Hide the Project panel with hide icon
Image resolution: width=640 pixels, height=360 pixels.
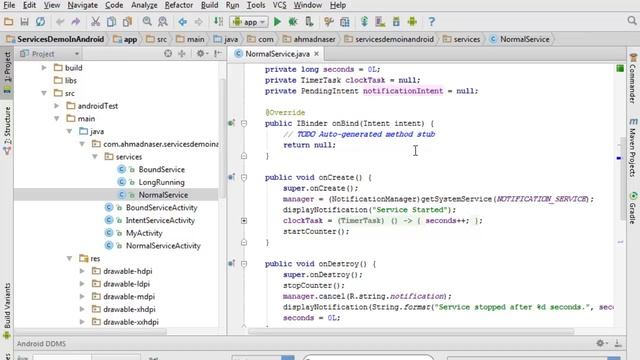point(218,53)
